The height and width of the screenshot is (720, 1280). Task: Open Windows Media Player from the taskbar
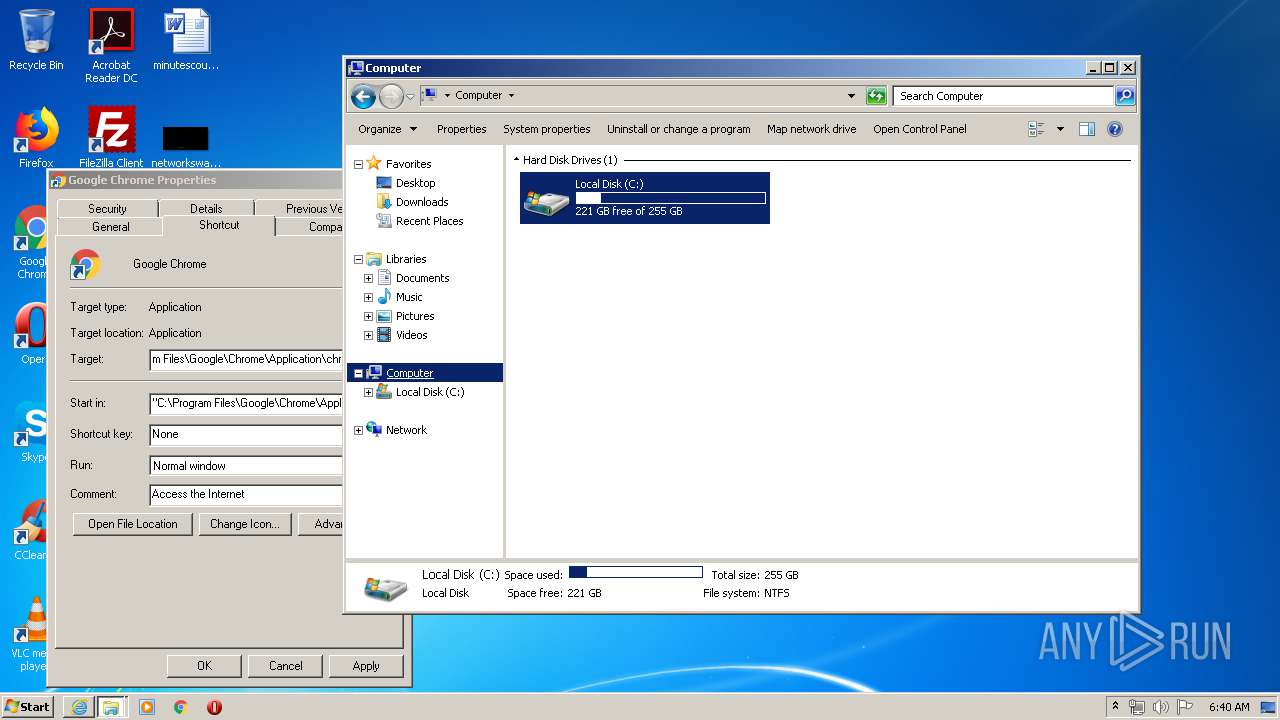147,707
